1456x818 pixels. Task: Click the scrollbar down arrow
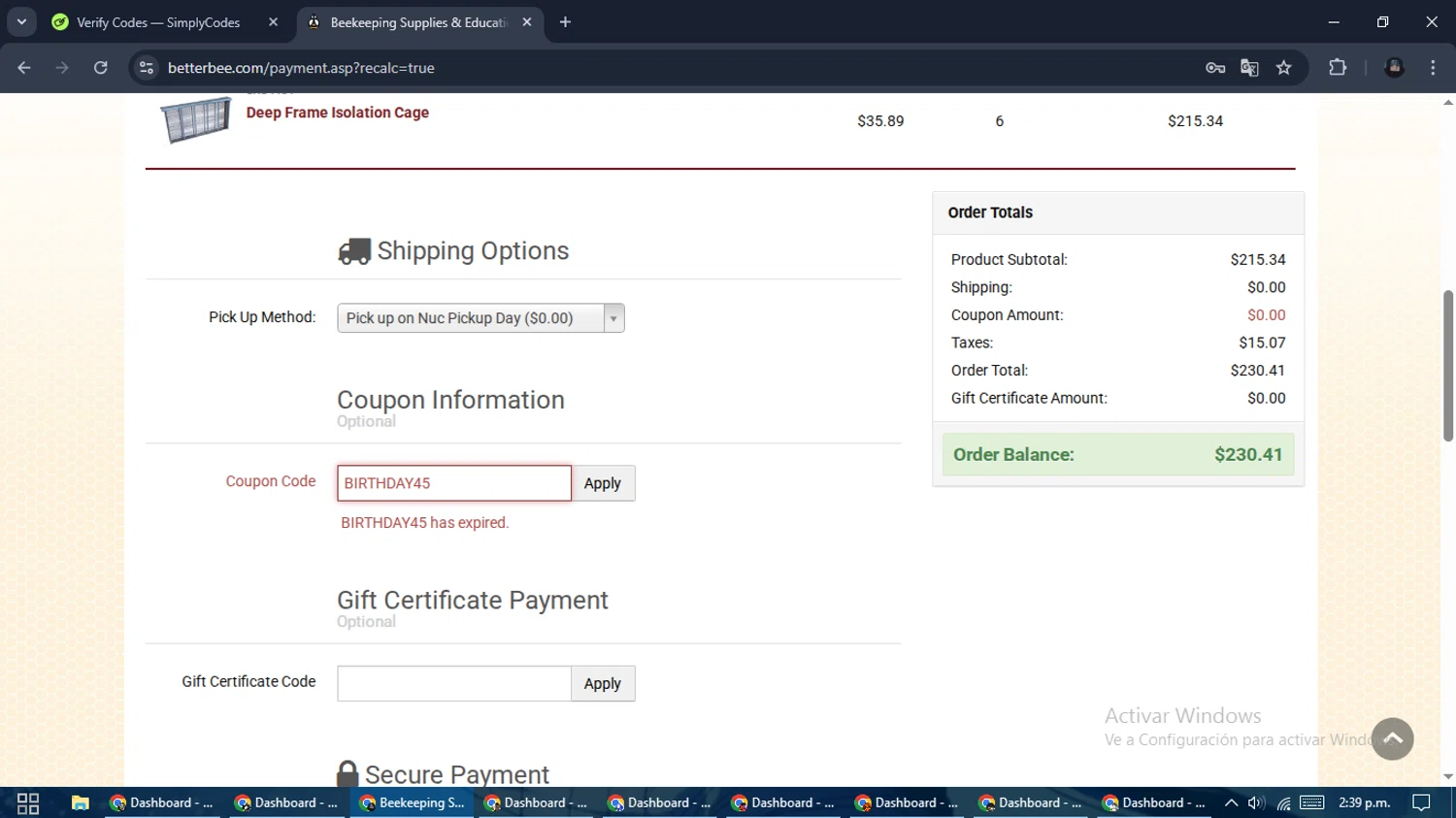coord(1448,777)
